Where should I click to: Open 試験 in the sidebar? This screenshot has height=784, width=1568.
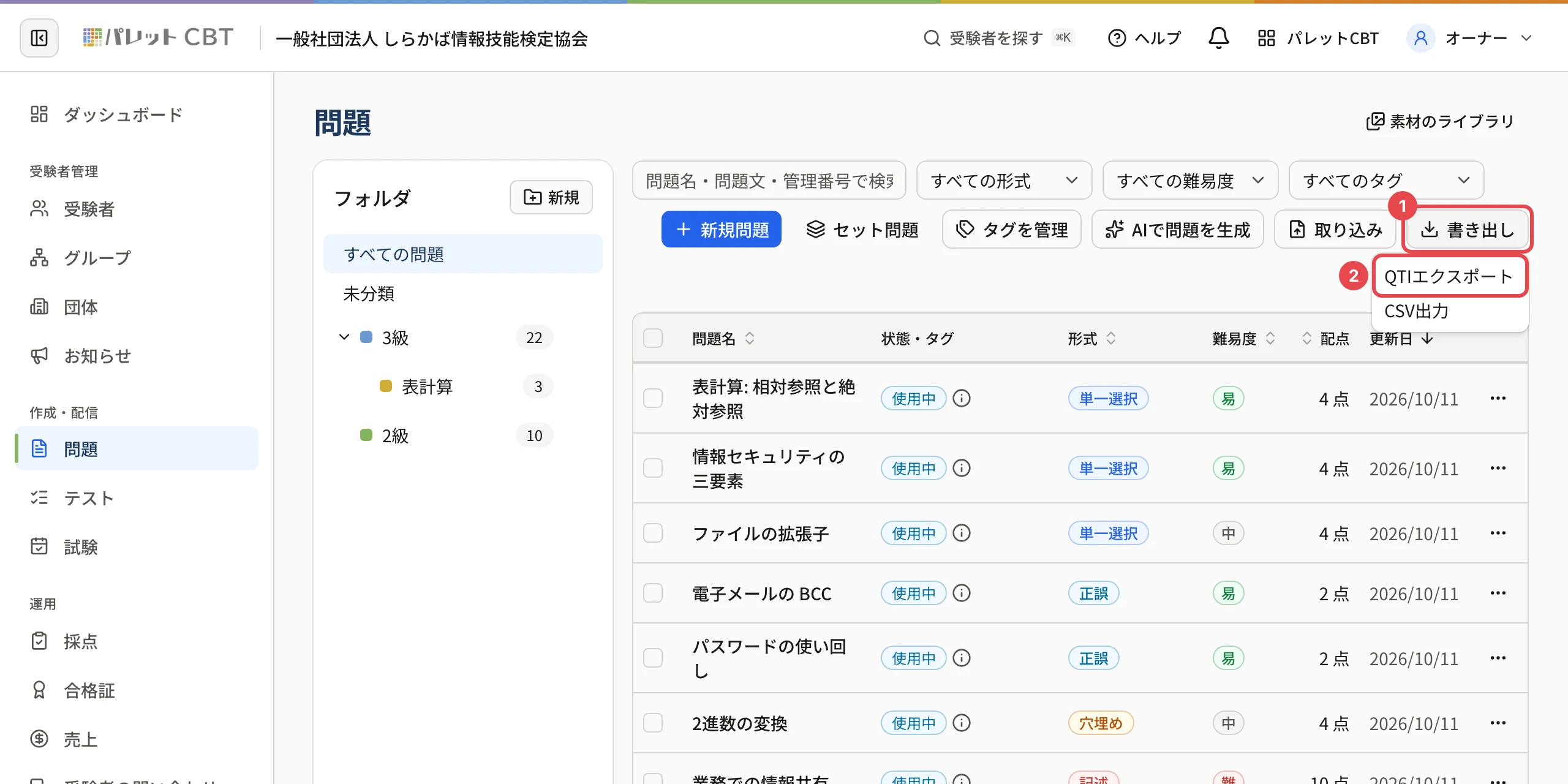coord(136,547)
